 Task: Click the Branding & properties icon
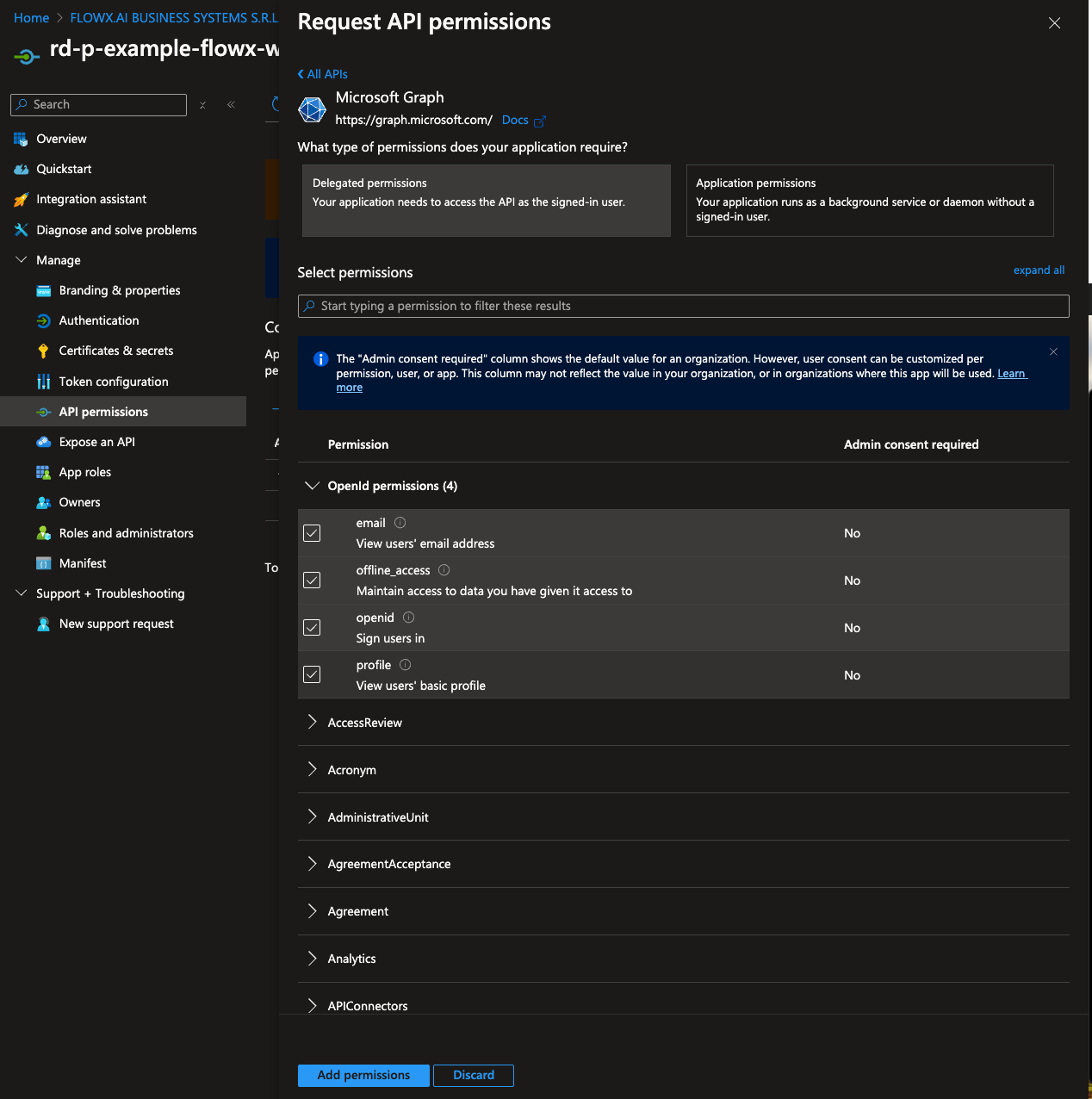click(x=43, y=290)
